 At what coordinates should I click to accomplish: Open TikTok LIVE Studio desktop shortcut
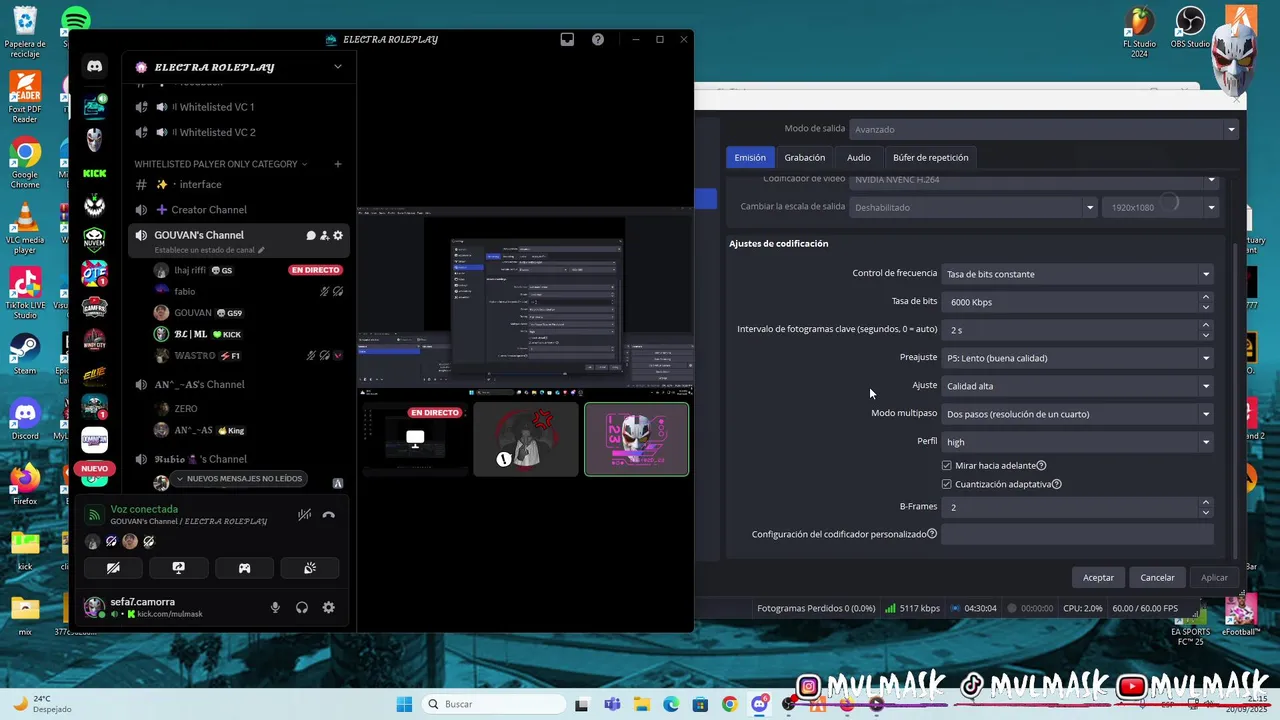coord(25,293)
